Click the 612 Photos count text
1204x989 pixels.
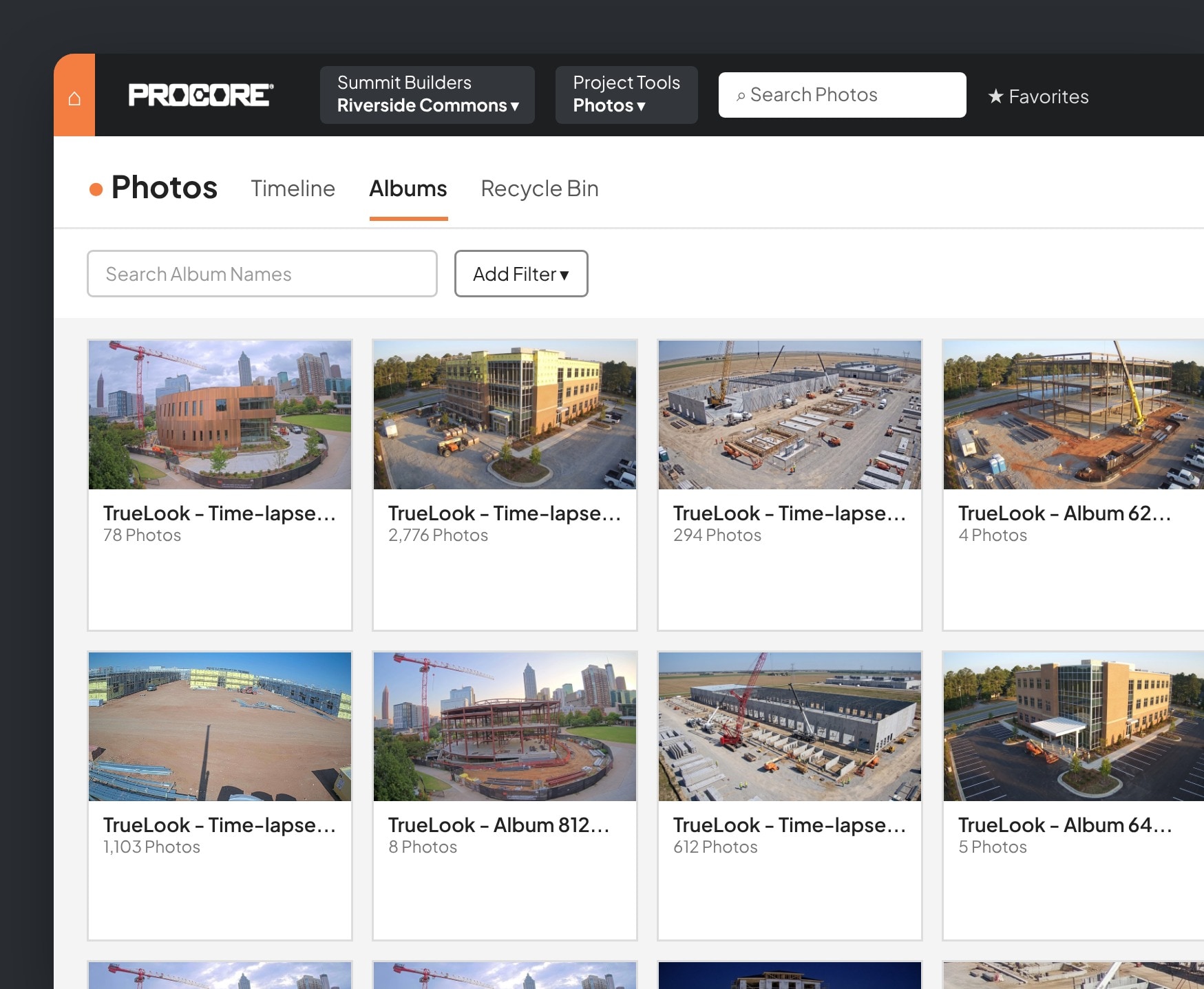[715, 847]
